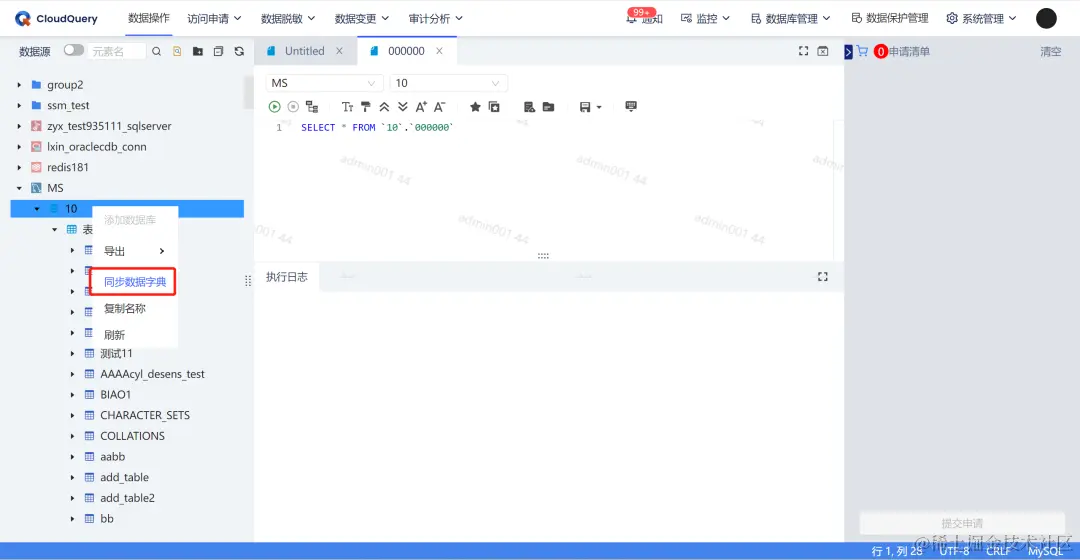Collapse the request list panel with the blue arrow

(848, 52)
